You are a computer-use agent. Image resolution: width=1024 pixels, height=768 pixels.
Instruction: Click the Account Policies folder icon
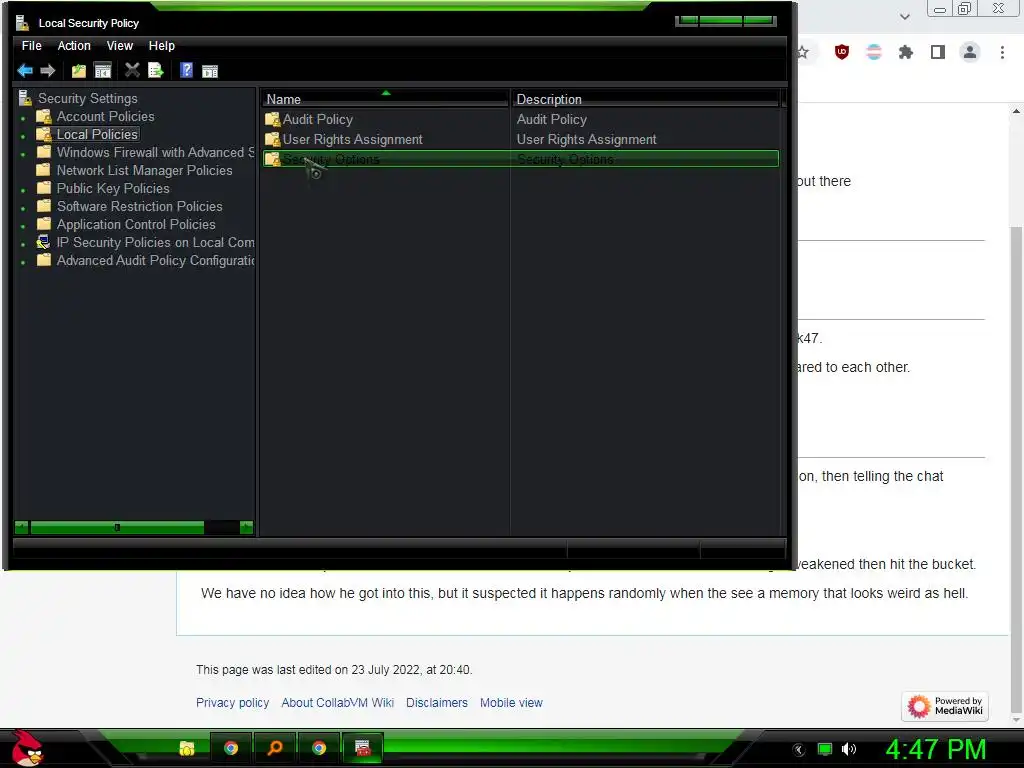click(x=44, y=116)
